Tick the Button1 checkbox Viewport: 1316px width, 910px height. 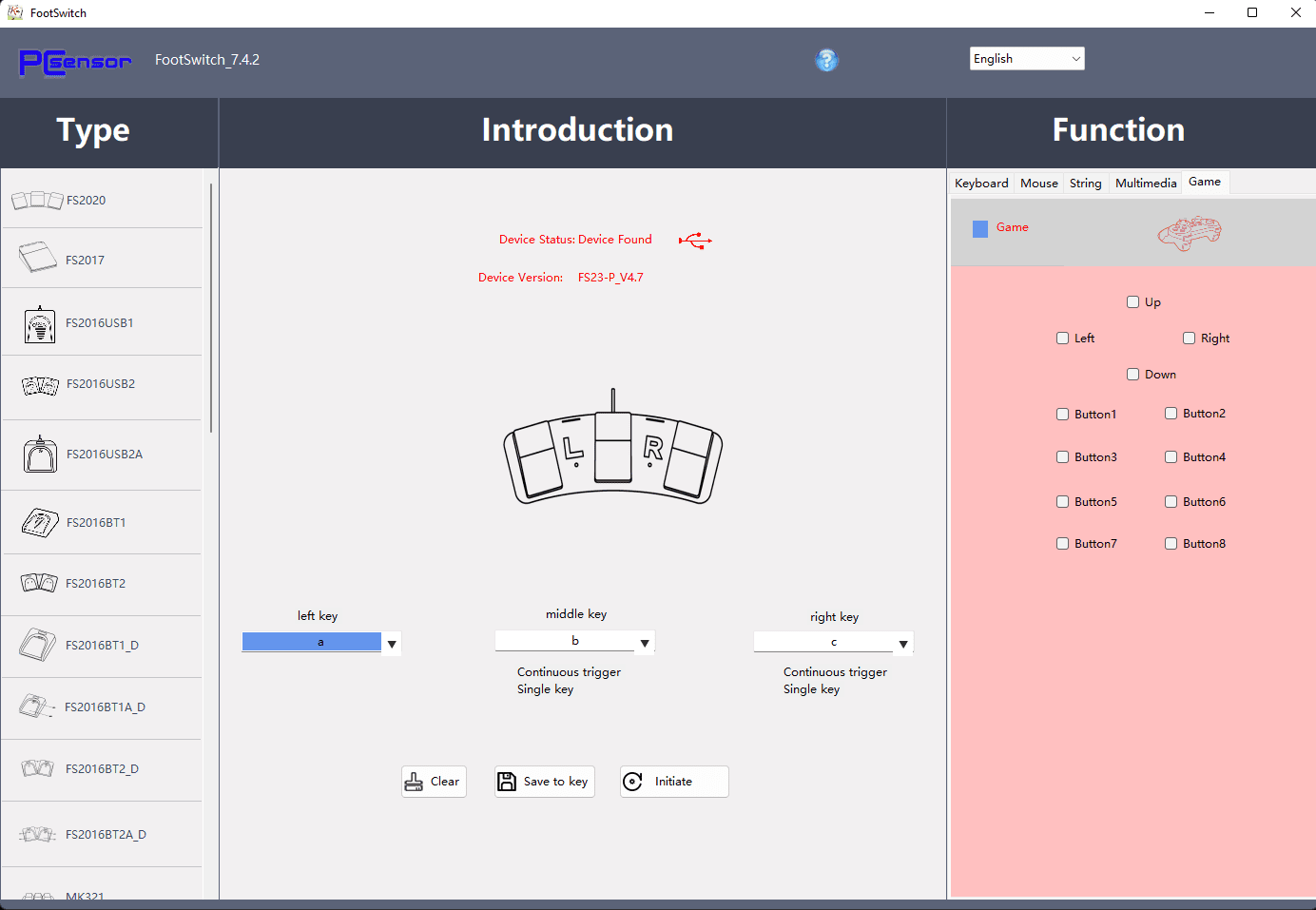click(1062, 415)
